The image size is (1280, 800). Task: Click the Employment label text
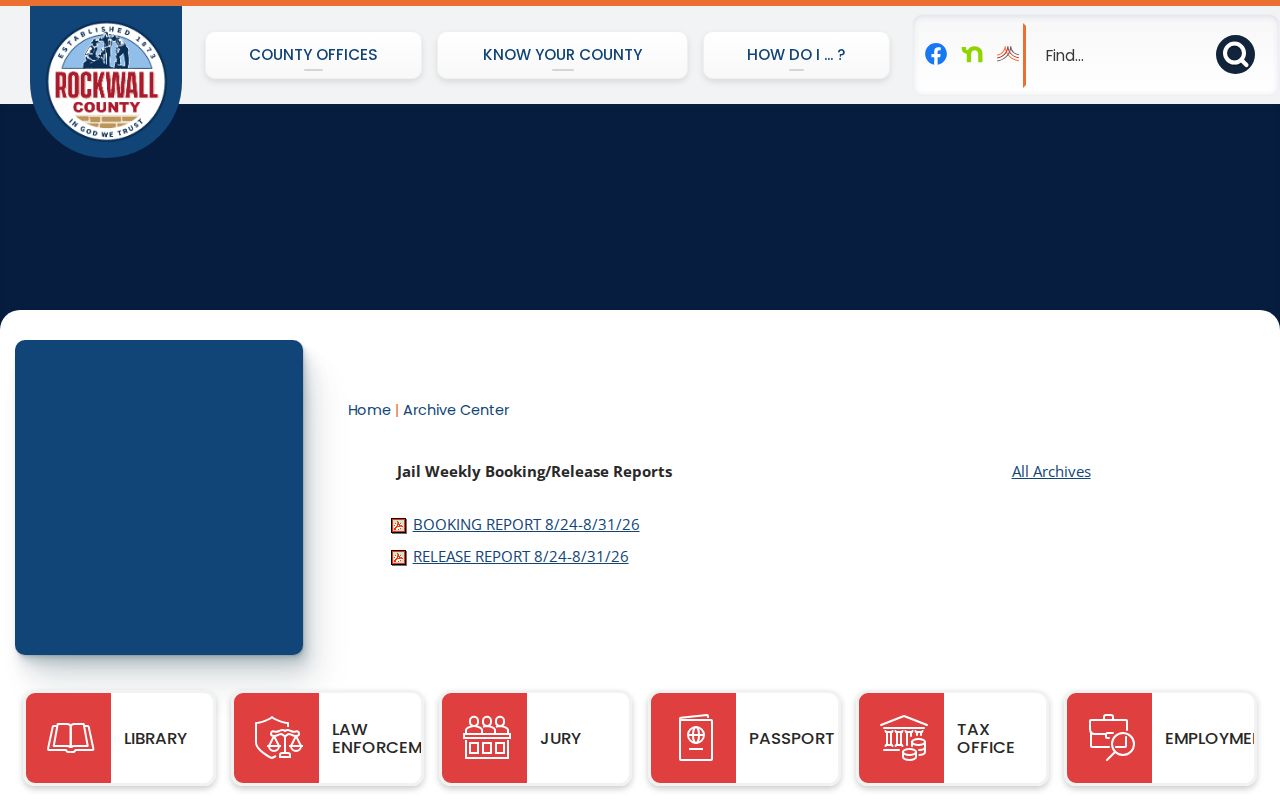click(1209, 739)
